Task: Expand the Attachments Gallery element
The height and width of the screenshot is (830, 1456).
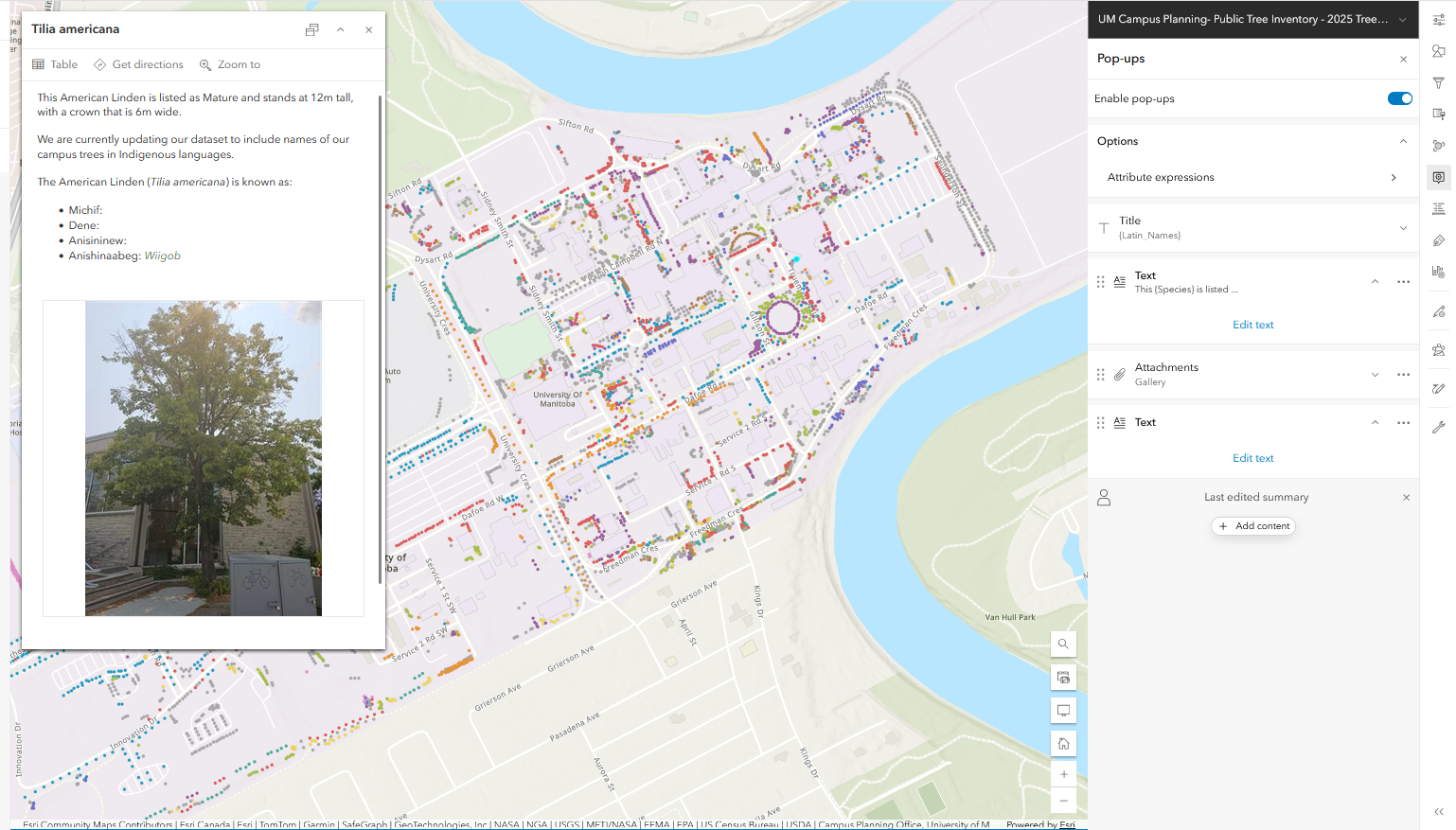Action: (x=1375, y=375)
